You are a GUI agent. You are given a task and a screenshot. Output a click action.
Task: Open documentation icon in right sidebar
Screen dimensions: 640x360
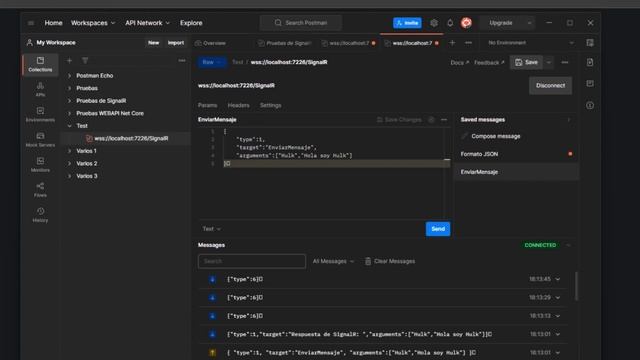click(590, 62)
